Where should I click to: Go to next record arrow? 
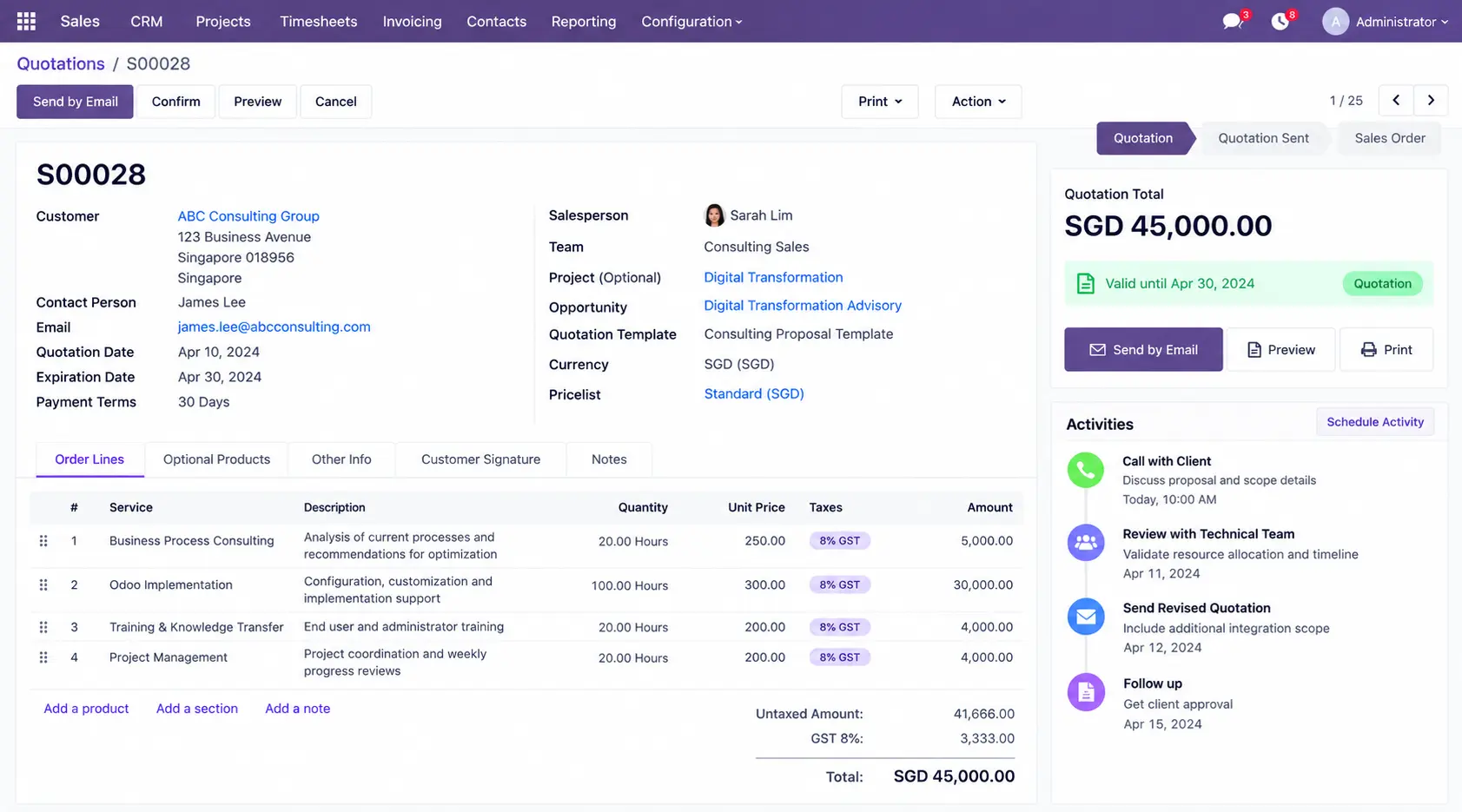click(1431, 101)
